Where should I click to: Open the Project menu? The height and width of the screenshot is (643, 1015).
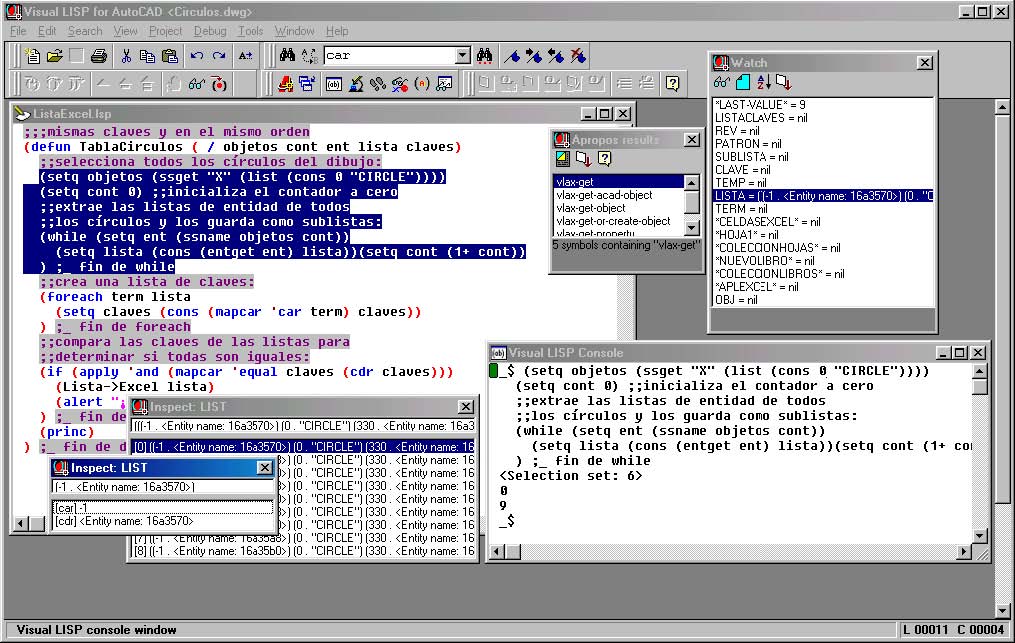pos(165,31)
